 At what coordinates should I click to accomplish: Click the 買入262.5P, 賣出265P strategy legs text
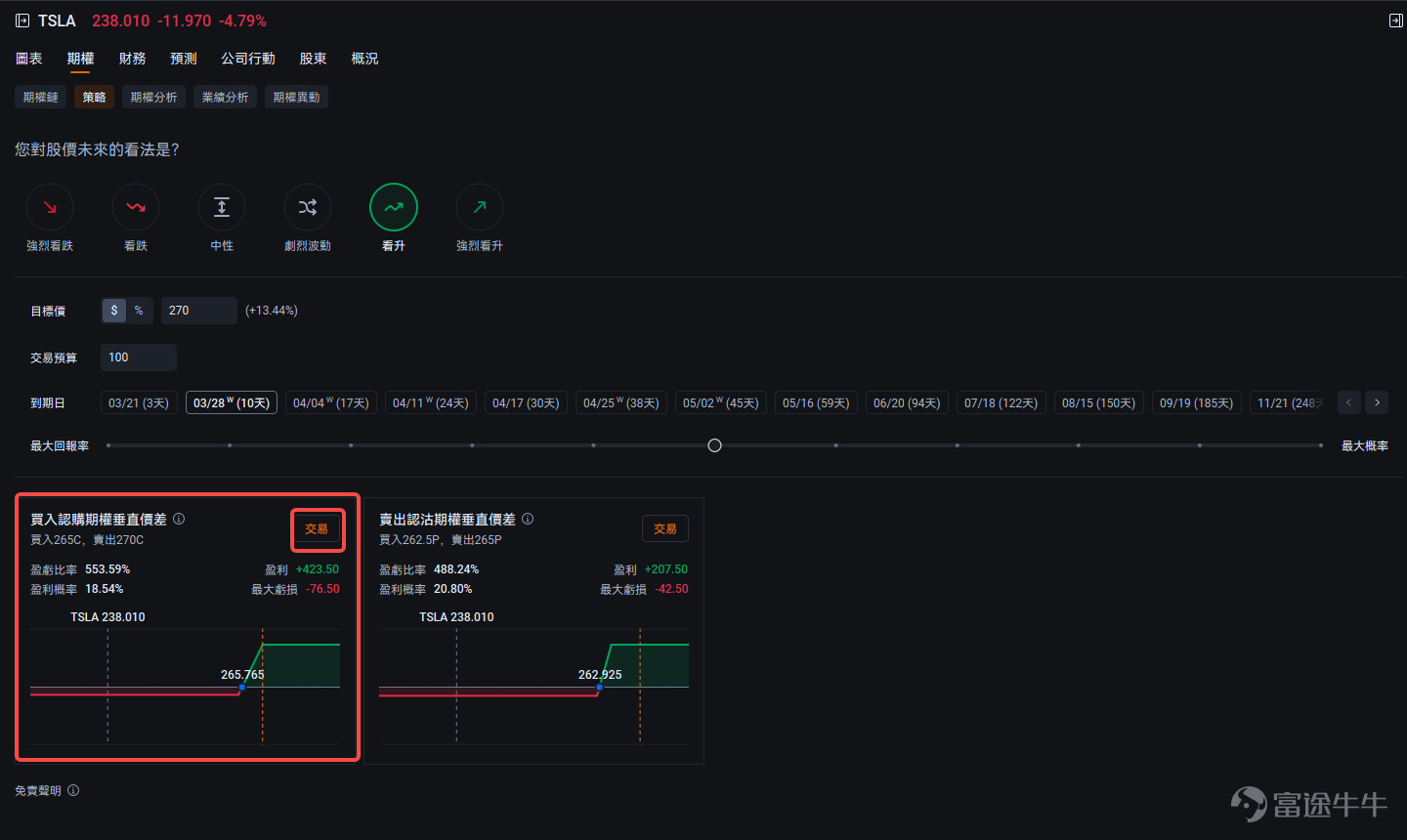[x=441, y=540]
